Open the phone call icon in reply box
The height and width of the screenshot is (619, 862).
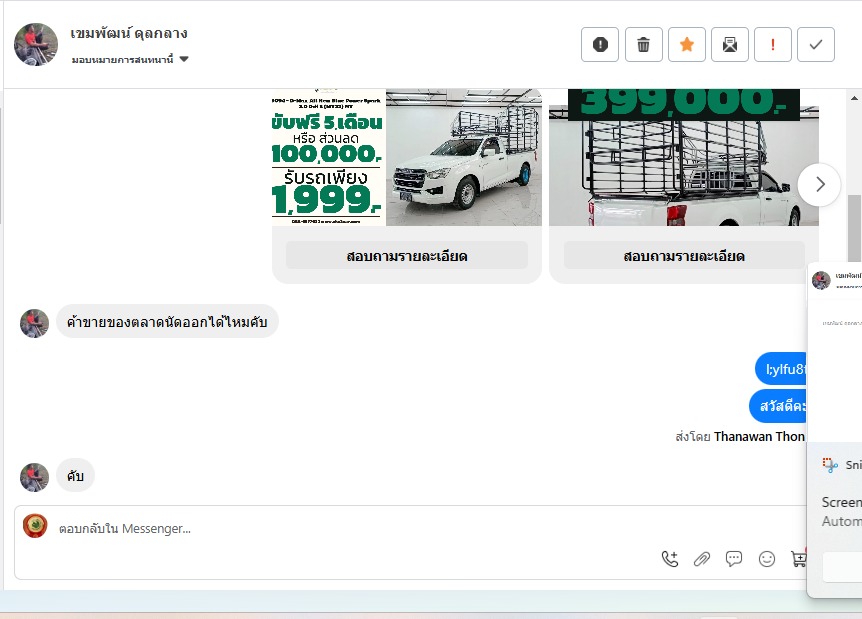(670, 559)
